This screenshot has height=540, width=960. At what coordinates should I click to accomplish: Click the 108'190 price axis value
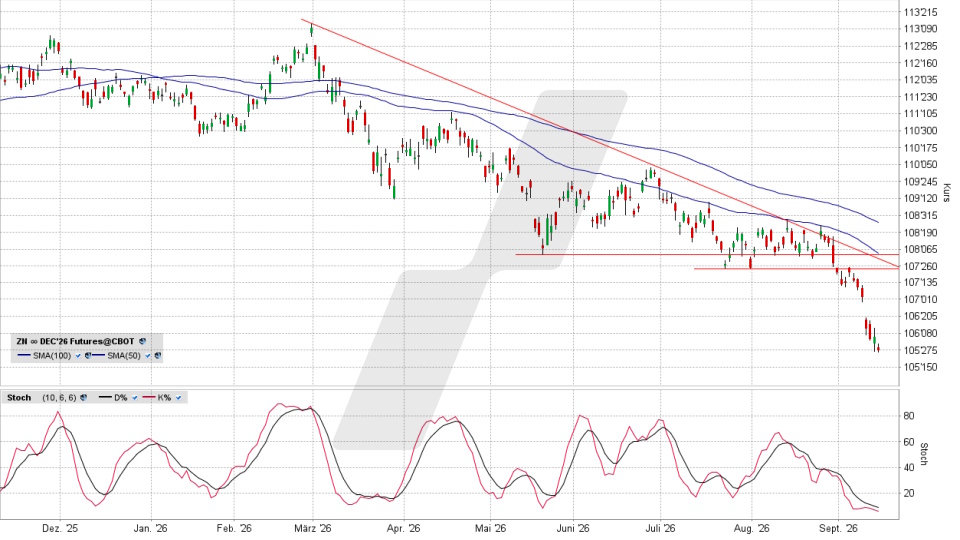coord(921,232)
